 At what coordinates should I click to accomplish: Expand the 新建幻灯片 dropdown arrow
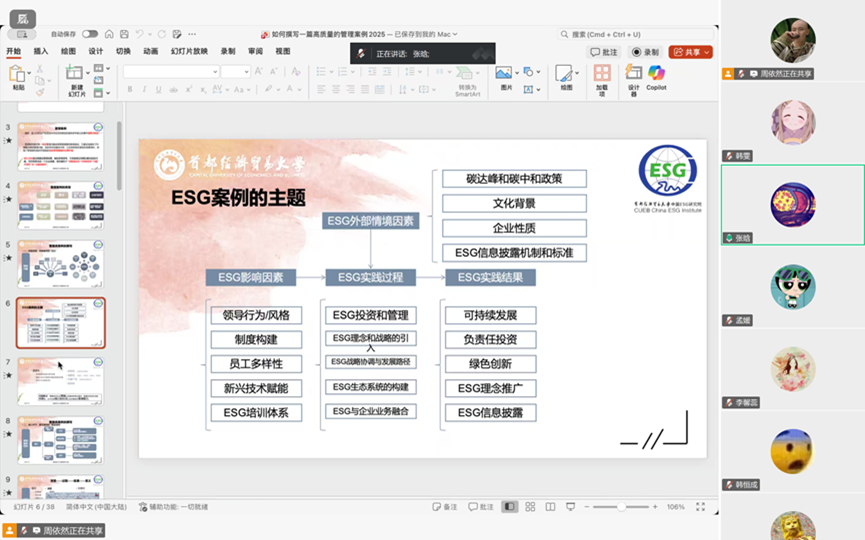pos(88,72)
